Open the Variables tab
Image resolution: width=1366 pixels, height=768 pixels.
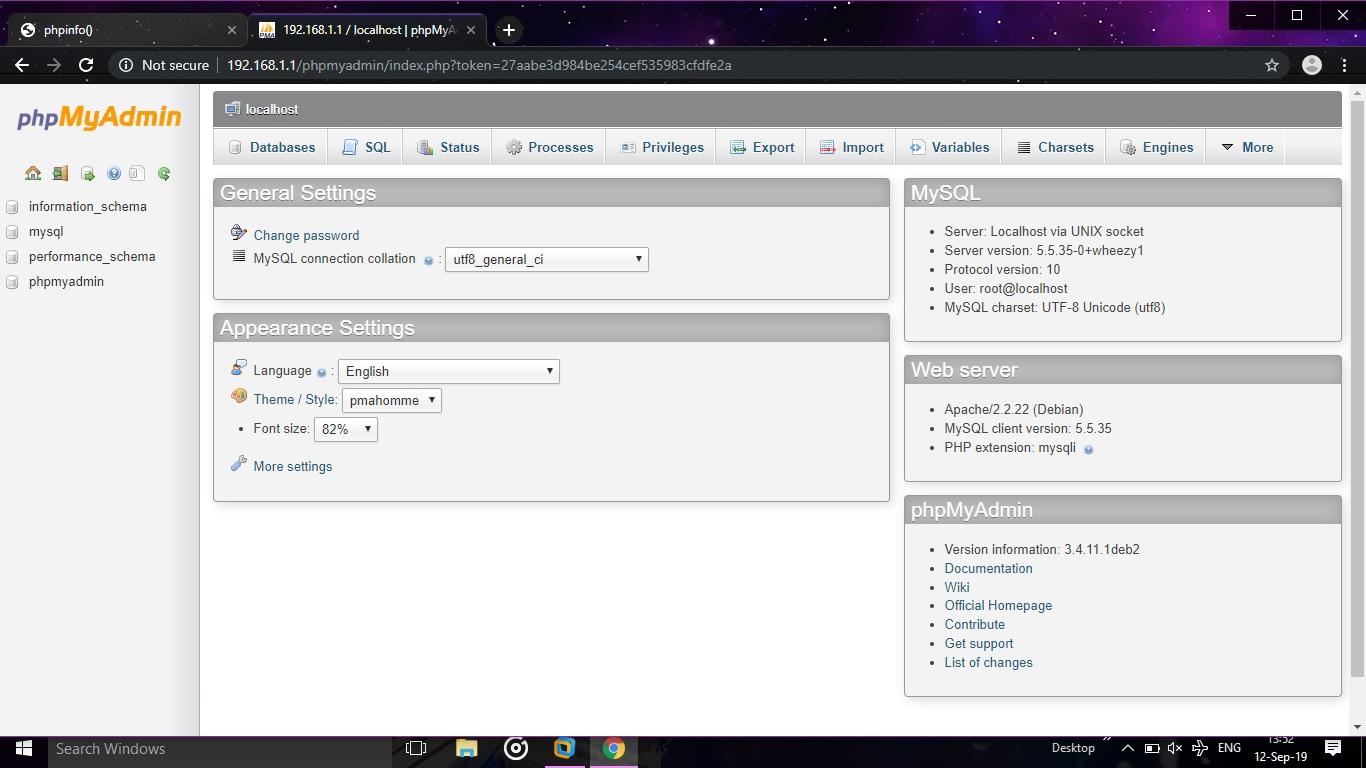(x=949, y=147)
